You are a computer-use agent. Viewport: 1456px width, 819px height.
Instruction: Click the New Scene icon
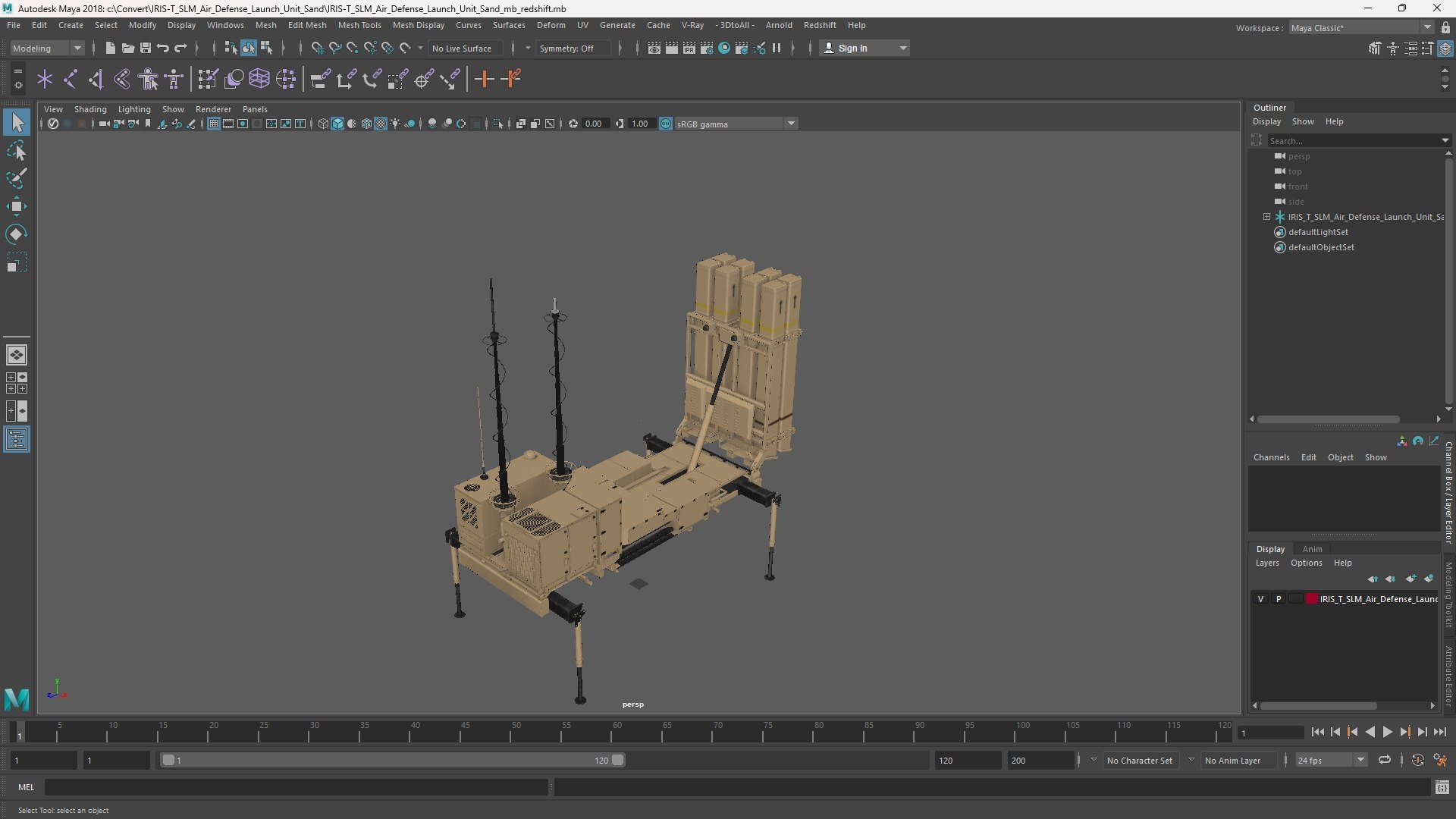tap(111, 48)
